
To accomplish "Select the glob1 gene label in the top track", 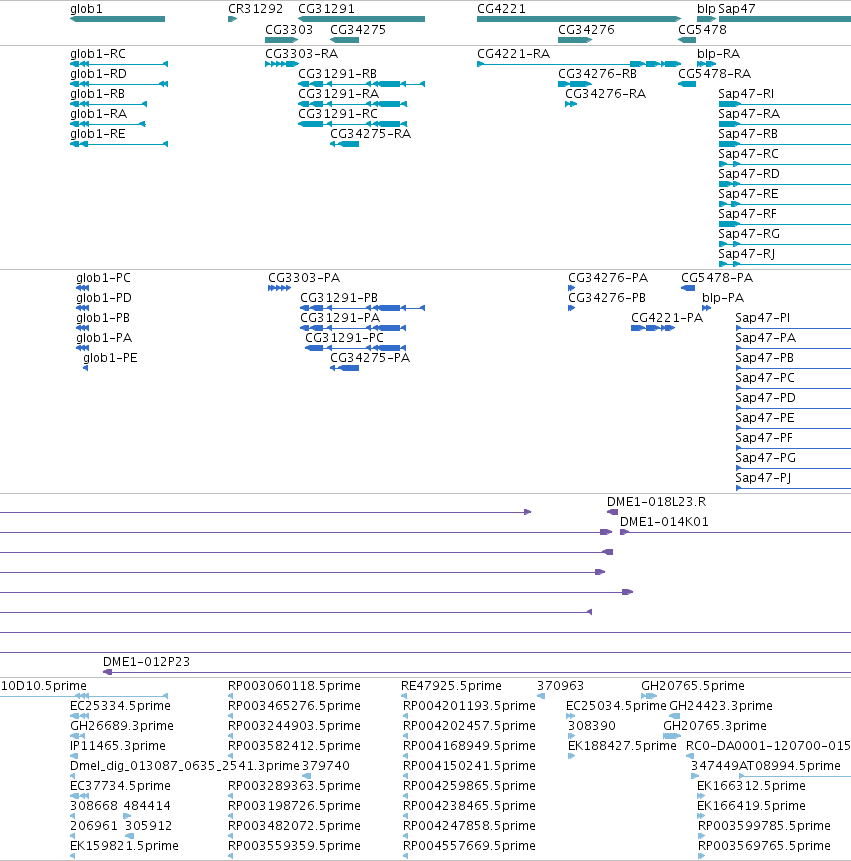I will coord(86,9).
